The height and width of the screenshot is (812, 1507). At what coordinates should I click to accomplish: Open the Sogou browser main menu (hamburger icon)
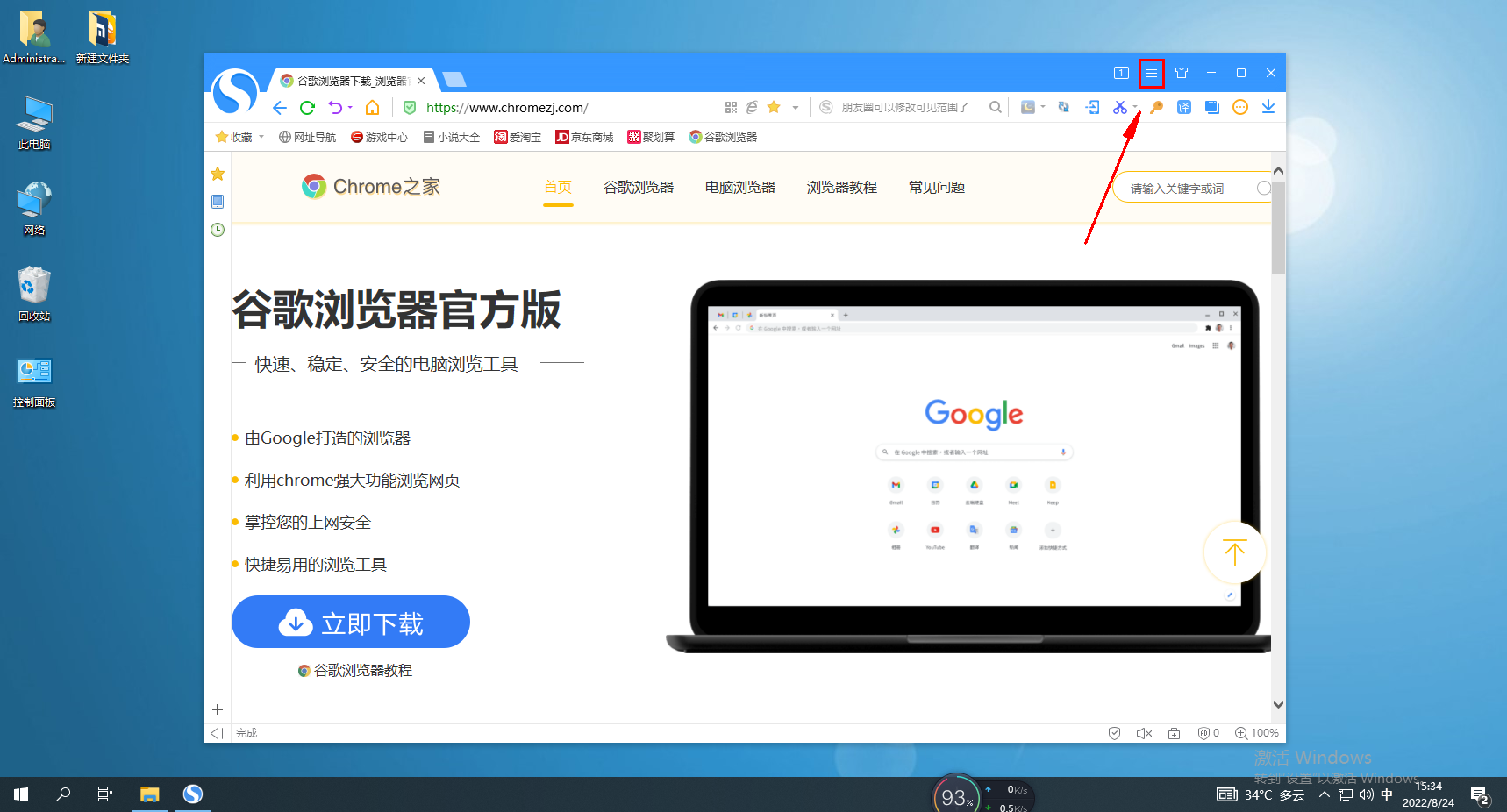click(1151, 74)
